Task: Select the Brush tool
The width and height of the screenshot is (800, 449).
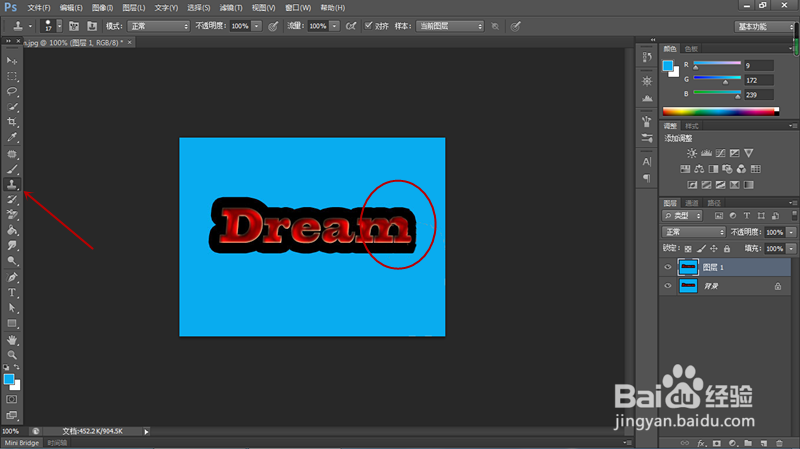Action: point(12,169)
